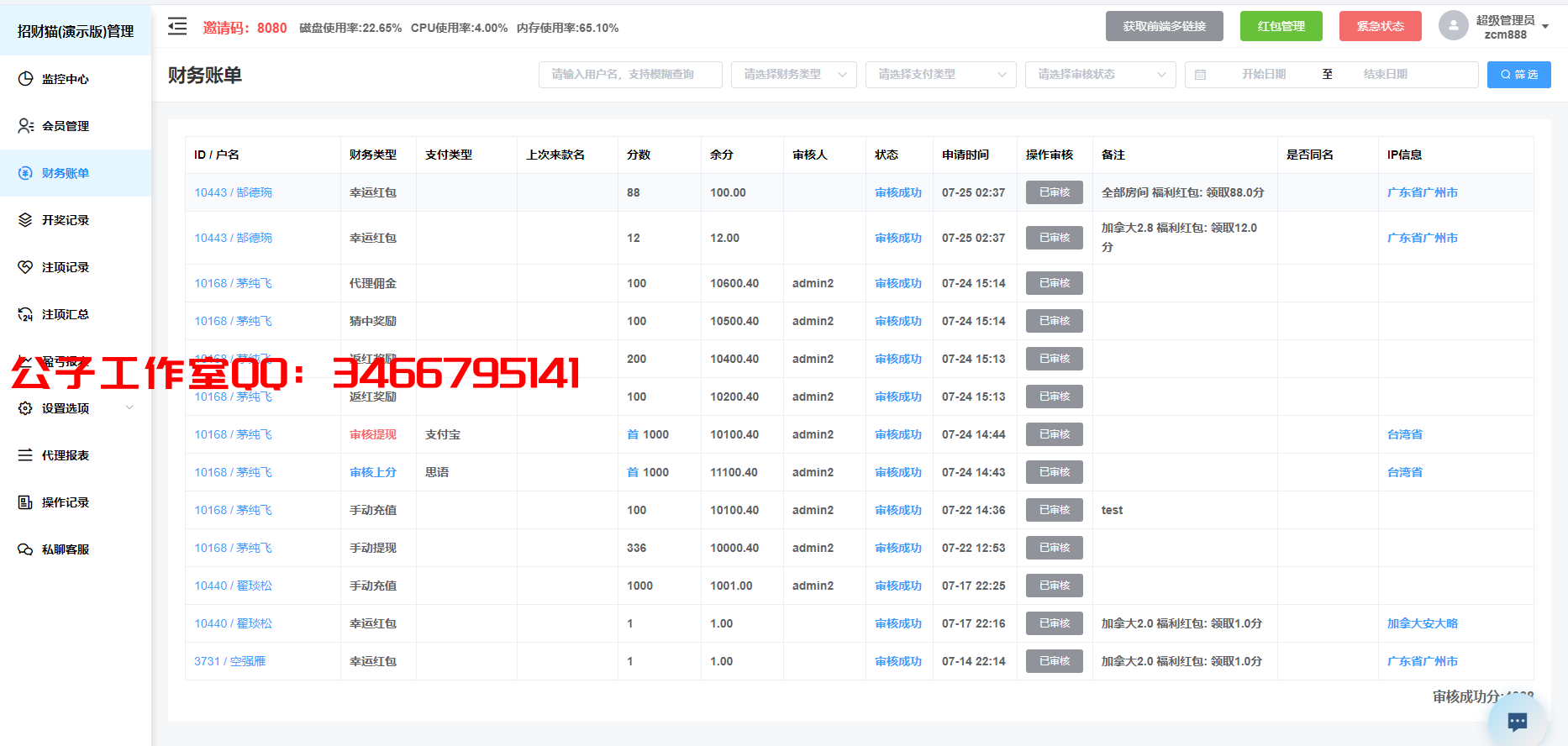Open 注项汇总 from the sidebar
Screen dimensions: 1568x746
[x=76, y=314]
